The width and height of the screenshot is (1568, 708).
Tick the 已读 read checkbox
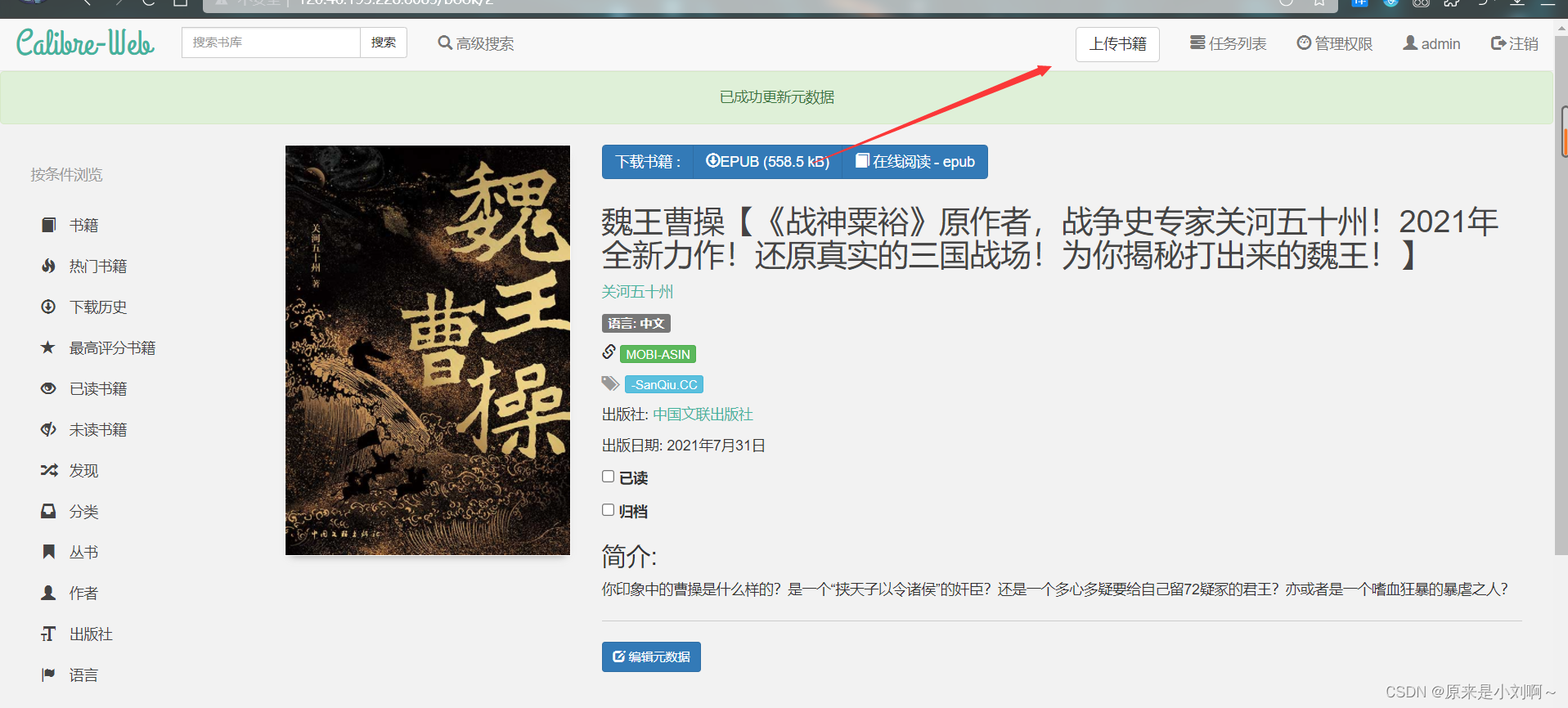(608, 477)
